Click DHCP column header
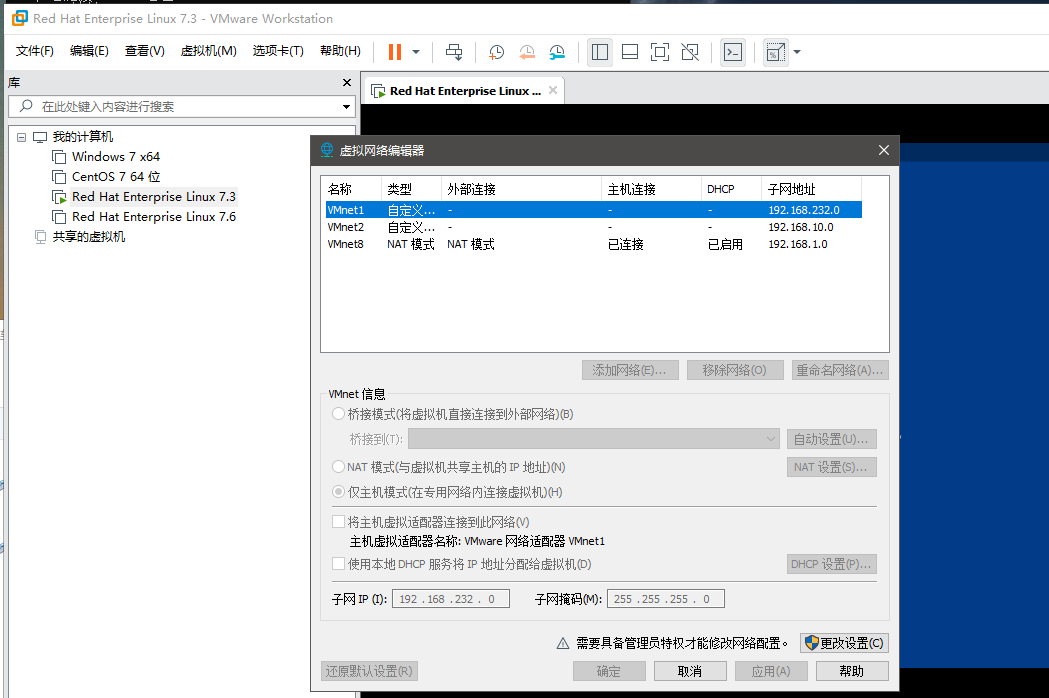The height and width of the screenshot is (698, 1049). click(x=731, y=189)
